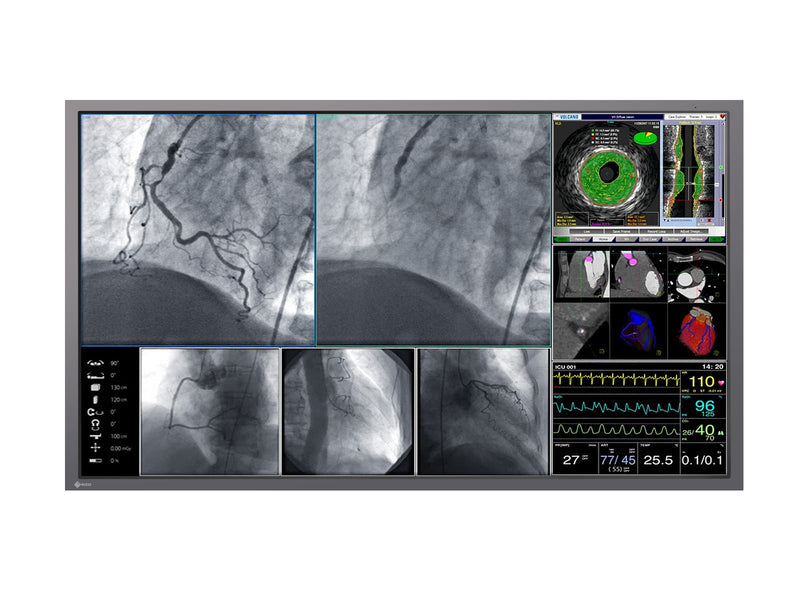The height and width of the screenshot is (600, 800).
Task: Click the patient table tilt icon
Action: tap(95, 376)
